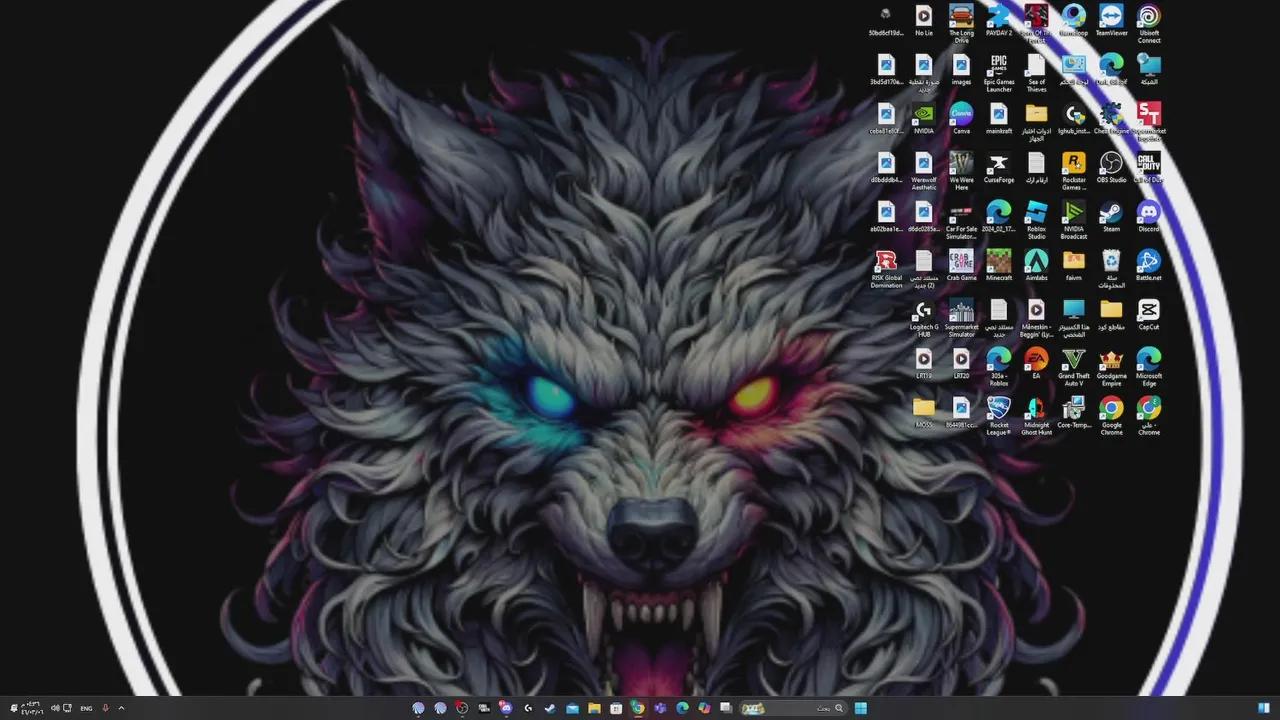Open Sea of Thieves shortcut

pyautogui.click(x=1036, y=73)
